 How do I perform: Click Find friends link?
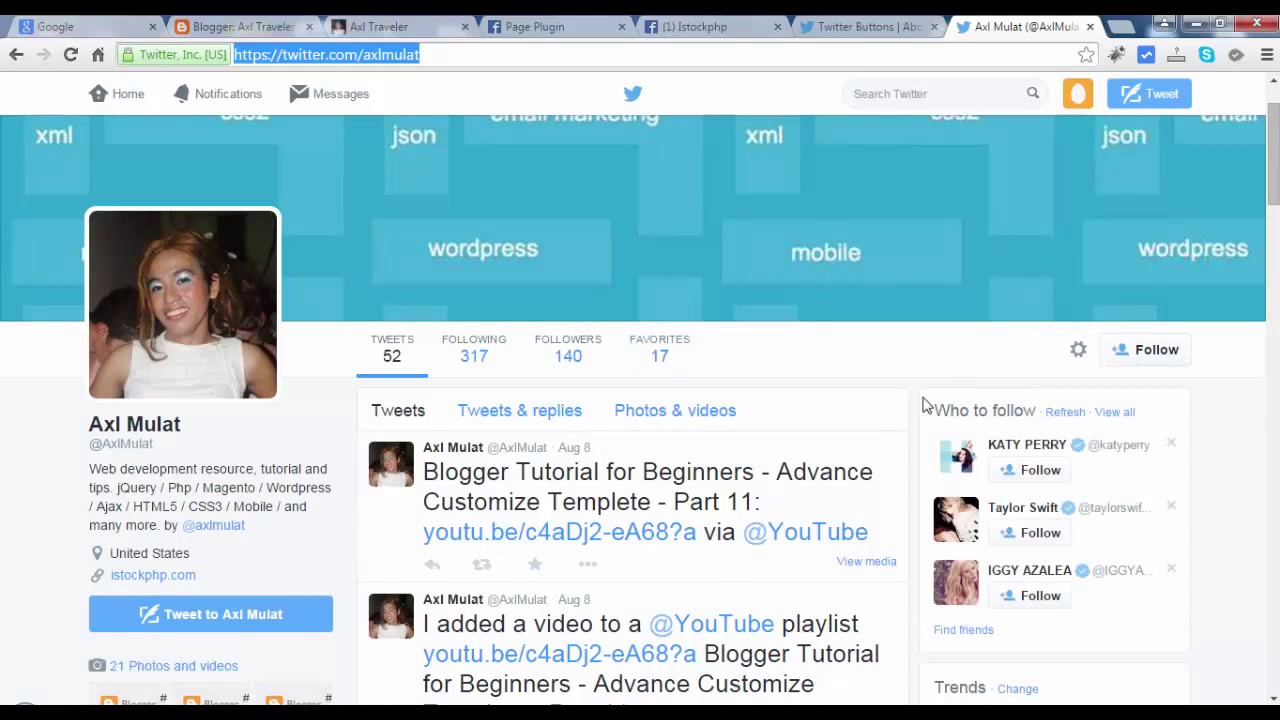(x=963, y=630)
